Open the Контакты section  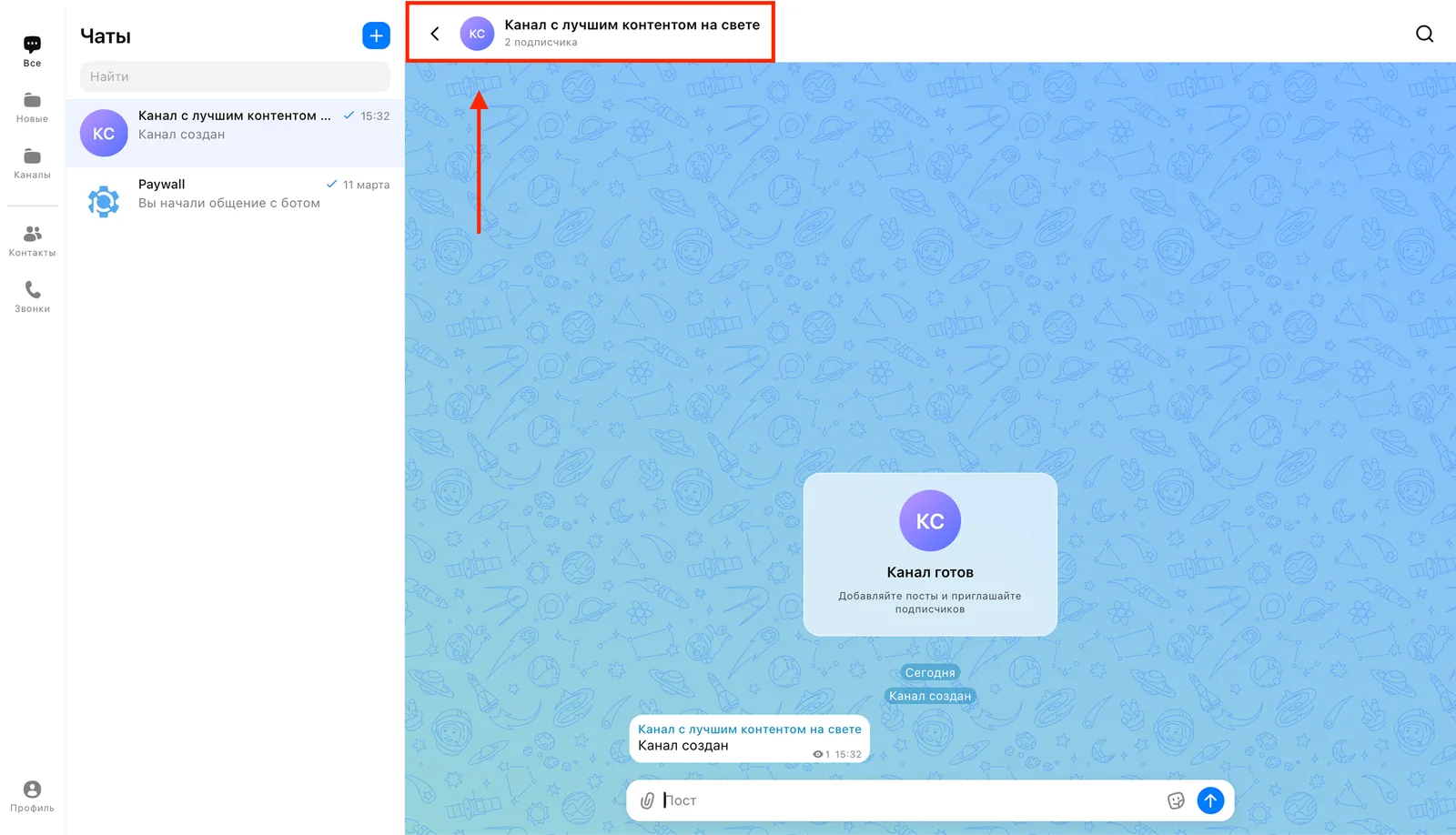[x=32, y=242]
